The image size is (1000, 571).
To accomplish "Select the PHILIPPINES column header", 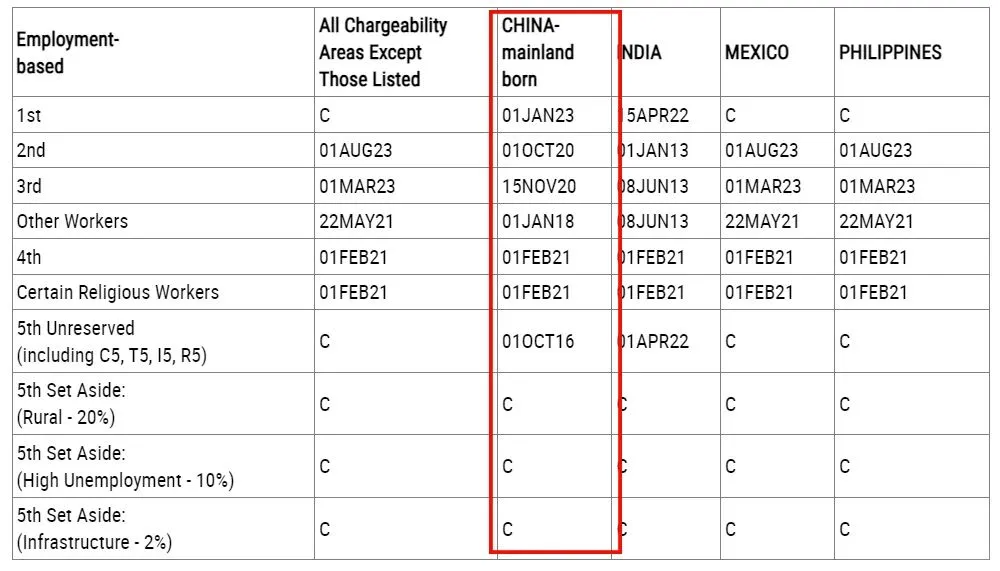I will coord(890,52).
